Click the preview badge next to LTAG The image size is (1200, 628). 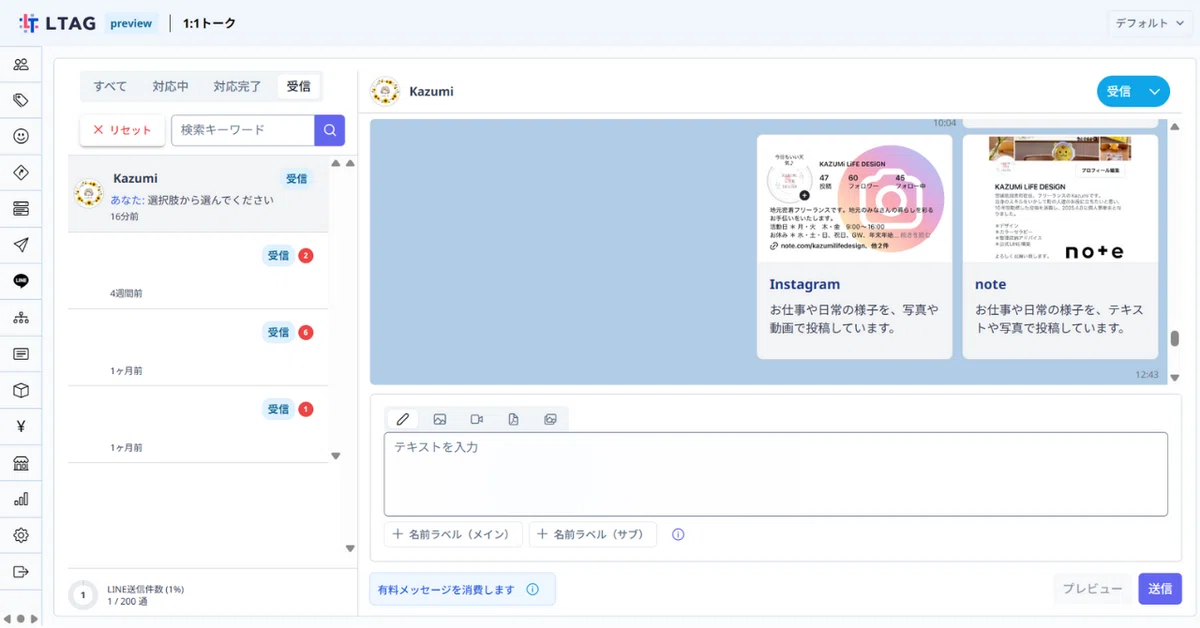tap(132, 23)
